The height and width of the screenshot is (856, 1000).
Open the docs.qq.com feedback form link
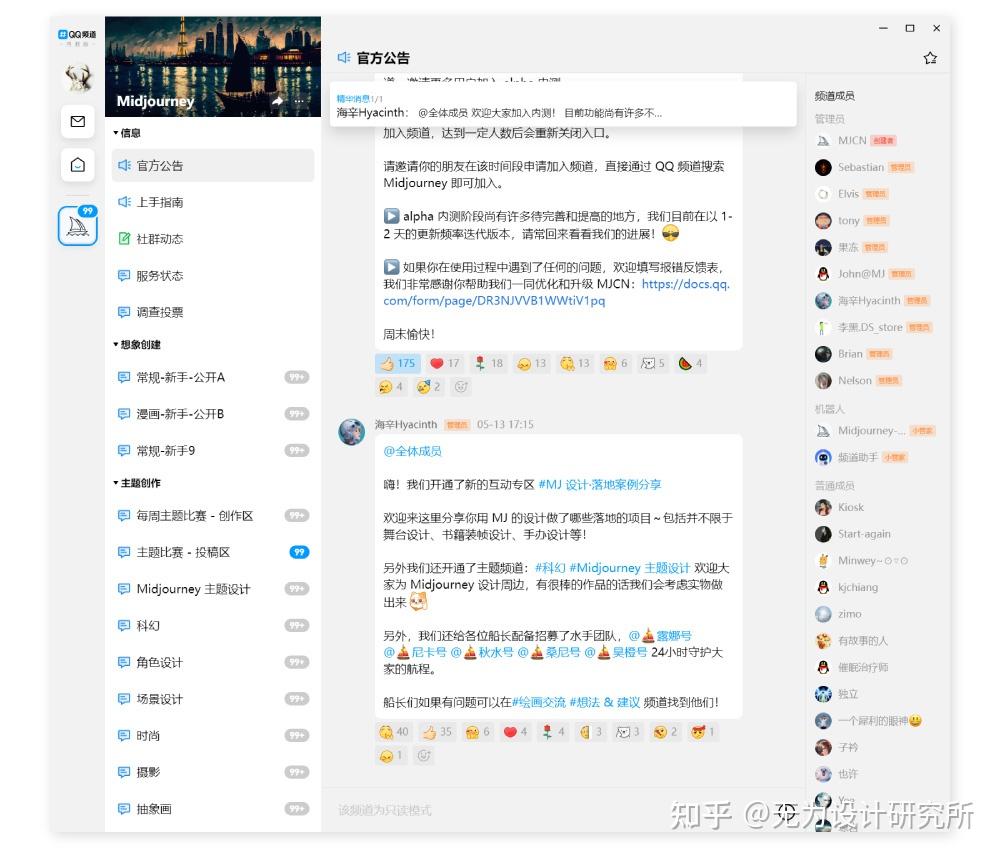556,292
